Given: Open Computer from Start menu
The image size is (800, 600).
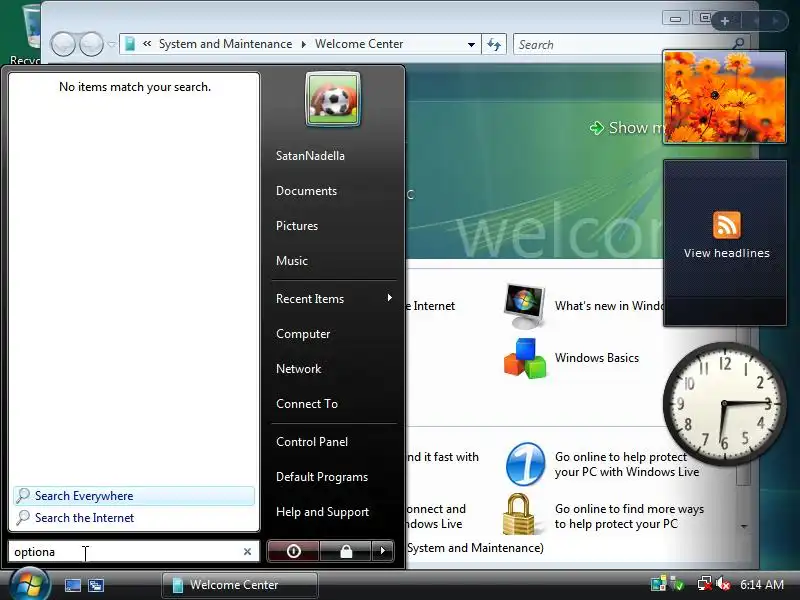Looking at the screenshot, I should tap(303, 334).
